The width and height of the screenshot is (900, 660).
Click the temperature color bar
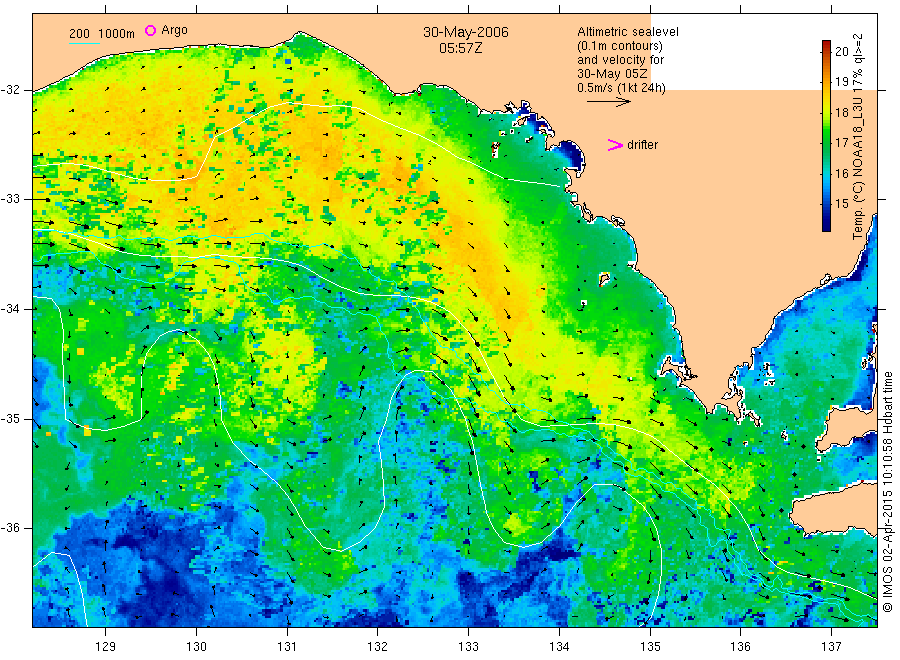coord(826,136)
